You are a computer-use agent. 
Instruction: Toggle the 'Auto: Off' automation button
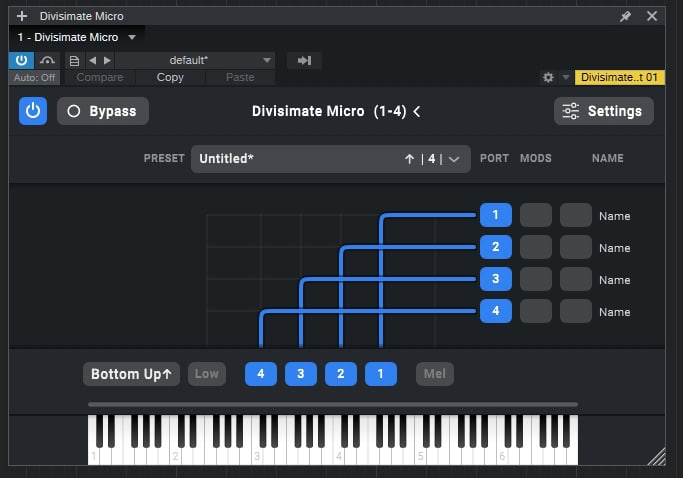pos(34,78)
